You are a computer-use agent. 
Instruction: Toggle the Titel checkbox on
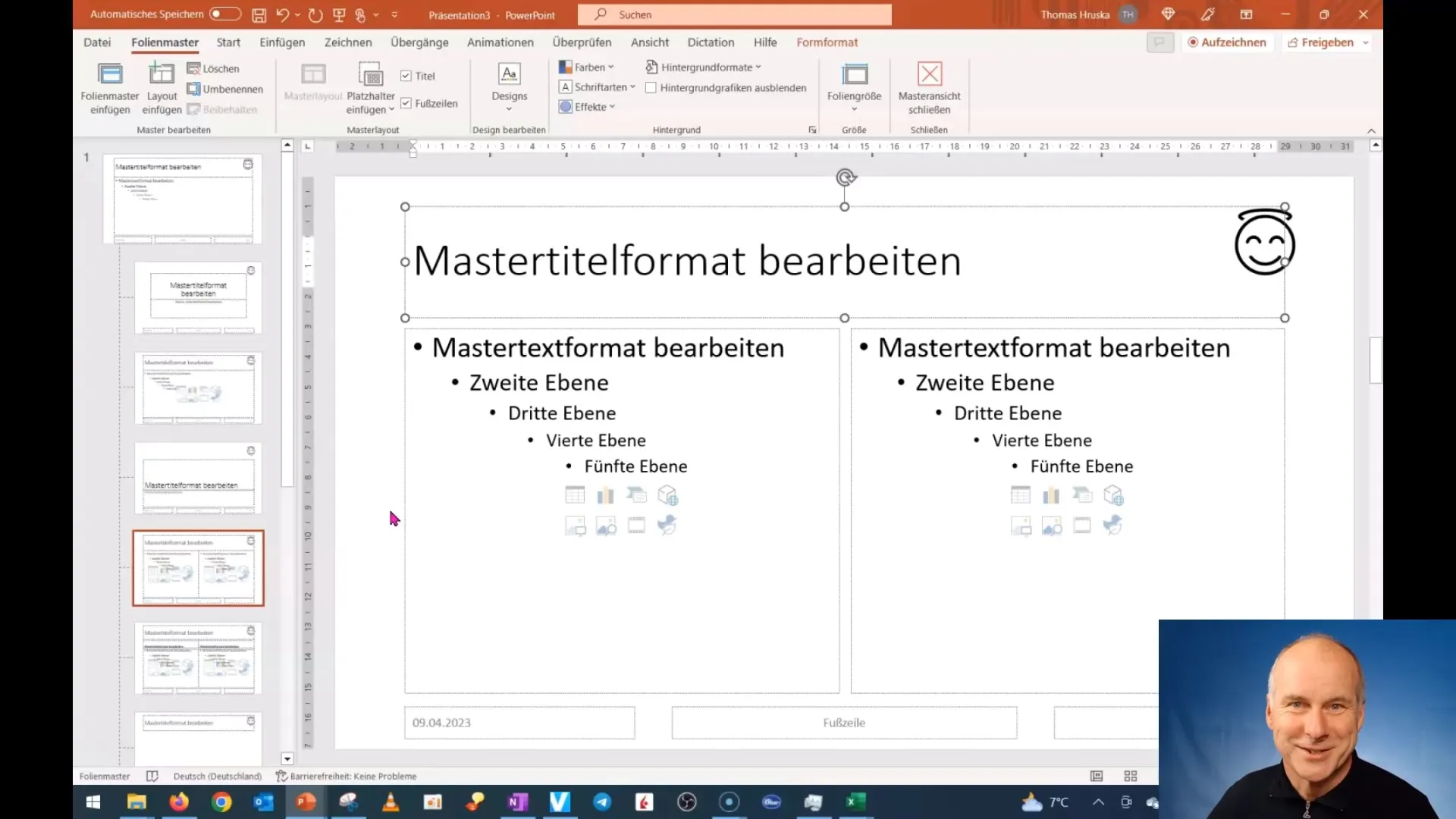(406, 75)
